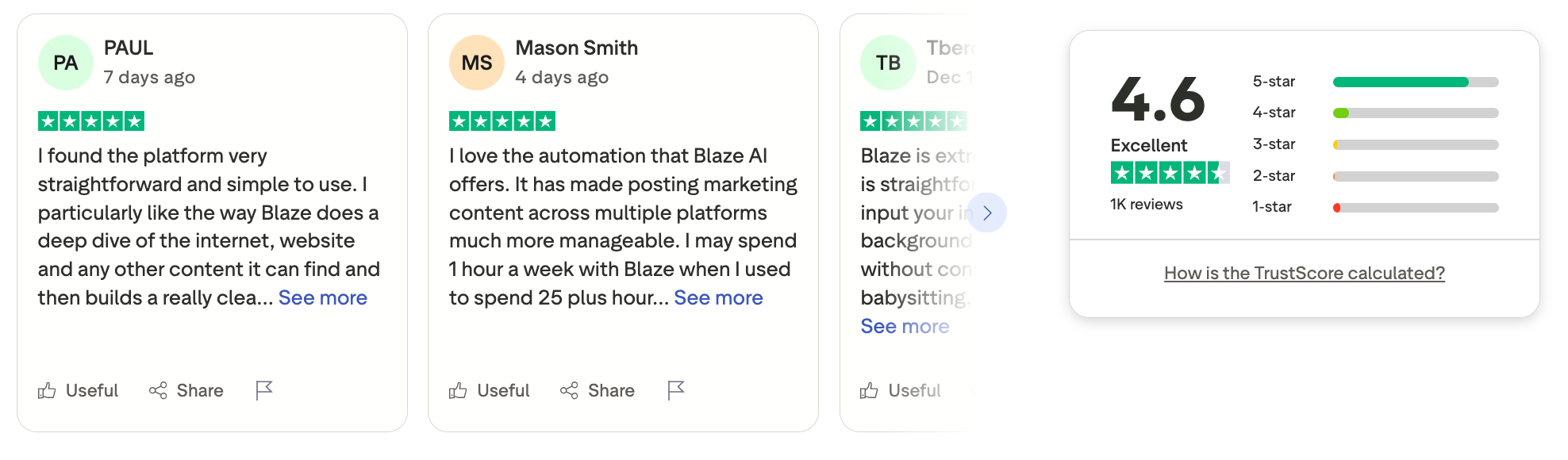This screenshot has width=1568, height=460.
Task: Click the Useful icon on Tberg's review
Action: point(870,390)
